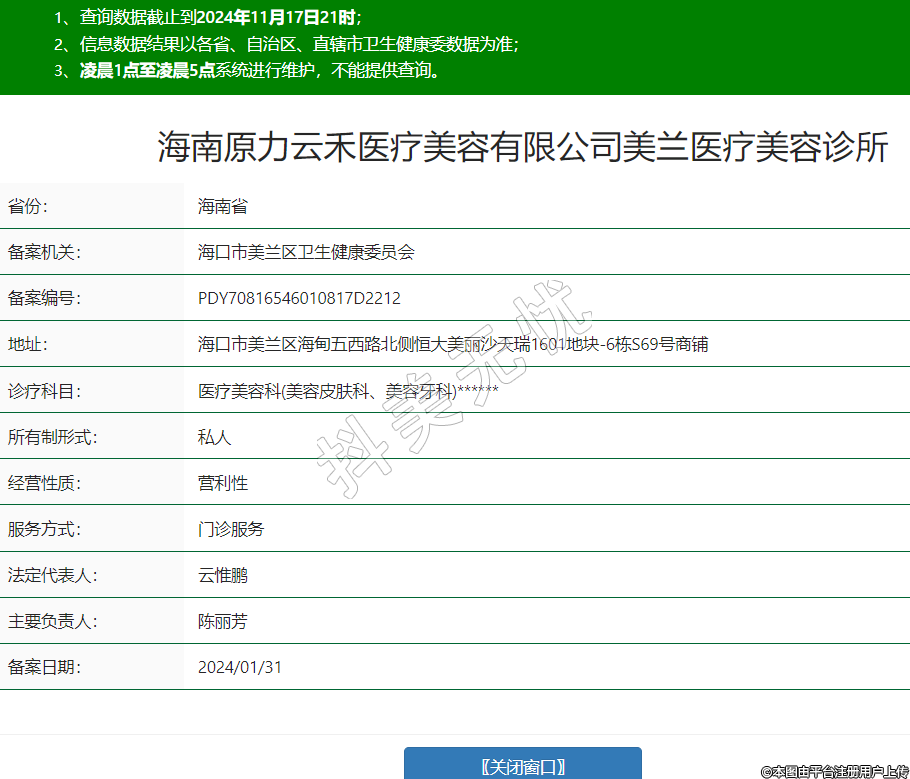Click the 本图由平台注册用户上传 copyright text

click(x=834, y=771)
